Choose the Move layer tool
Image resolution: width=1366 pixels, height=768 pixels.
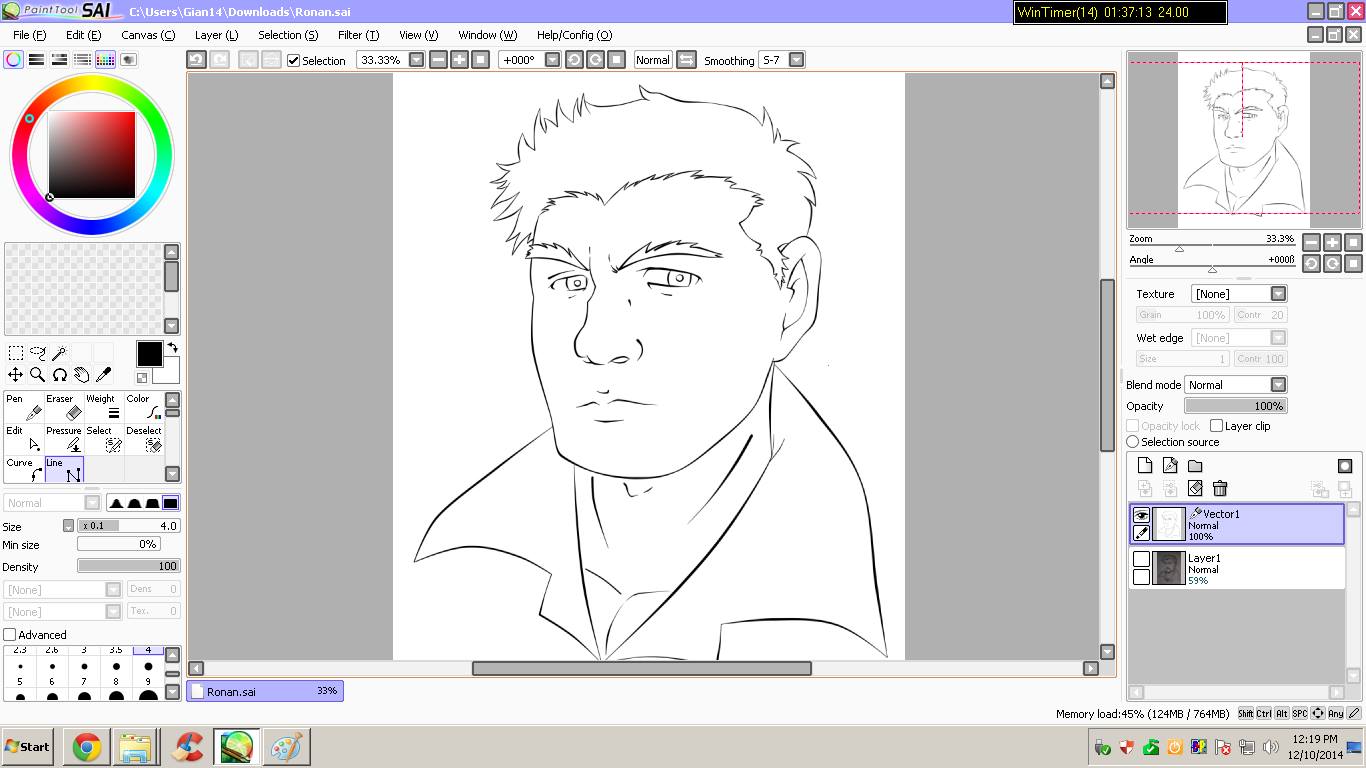click(16, 375)
